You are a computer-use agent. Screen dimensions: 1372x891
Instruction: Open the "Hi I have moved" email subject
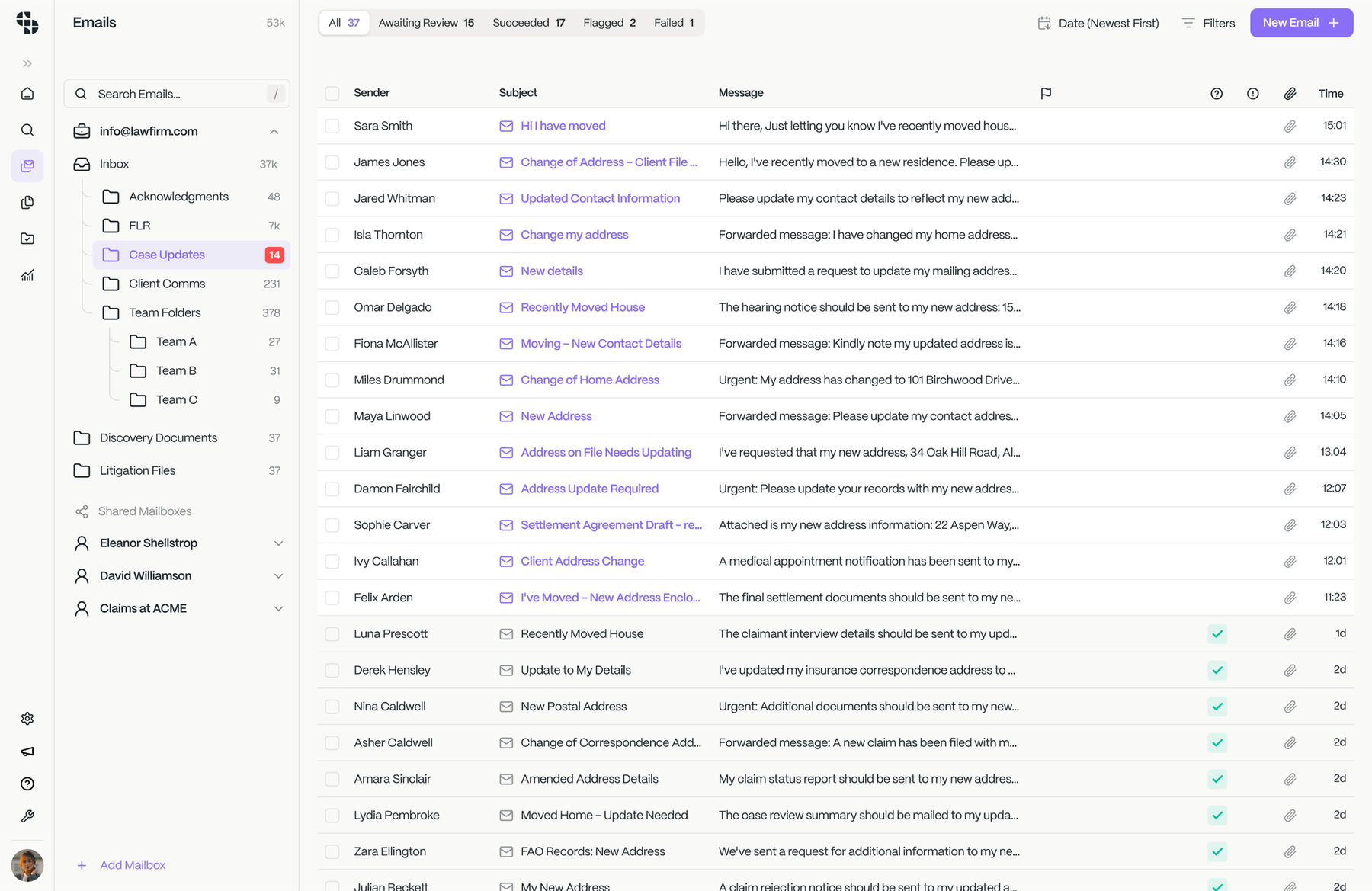coord(563,126)
